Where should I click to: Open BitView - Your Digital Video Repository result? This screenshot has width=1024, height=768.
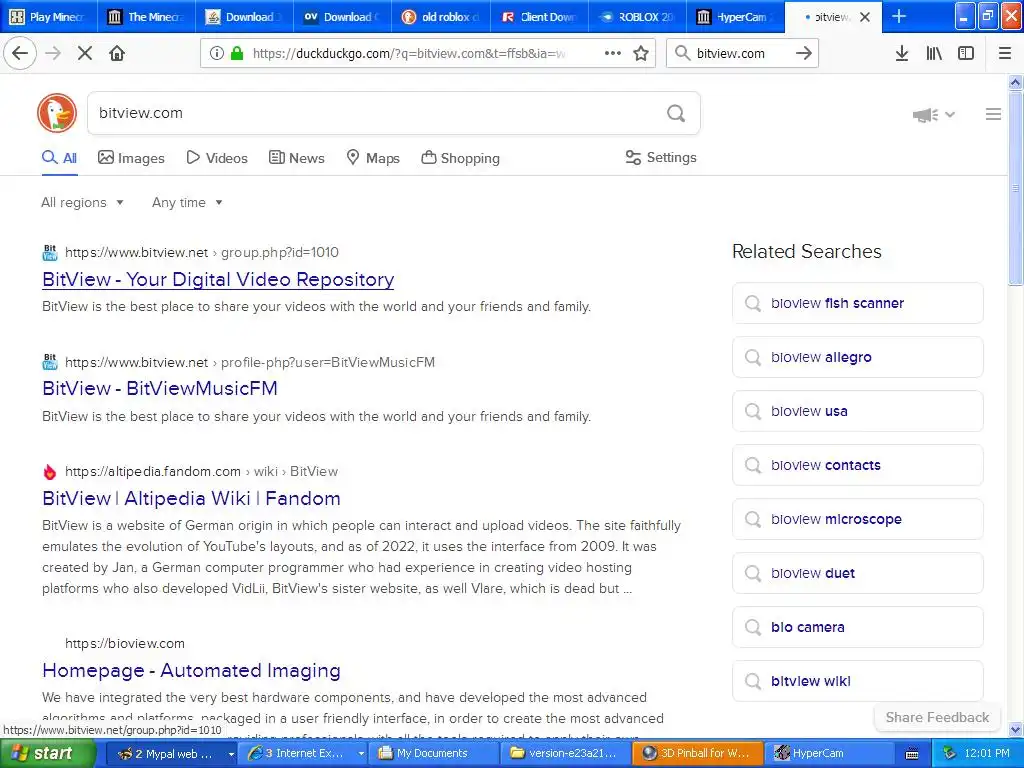[x=218, y=280]
